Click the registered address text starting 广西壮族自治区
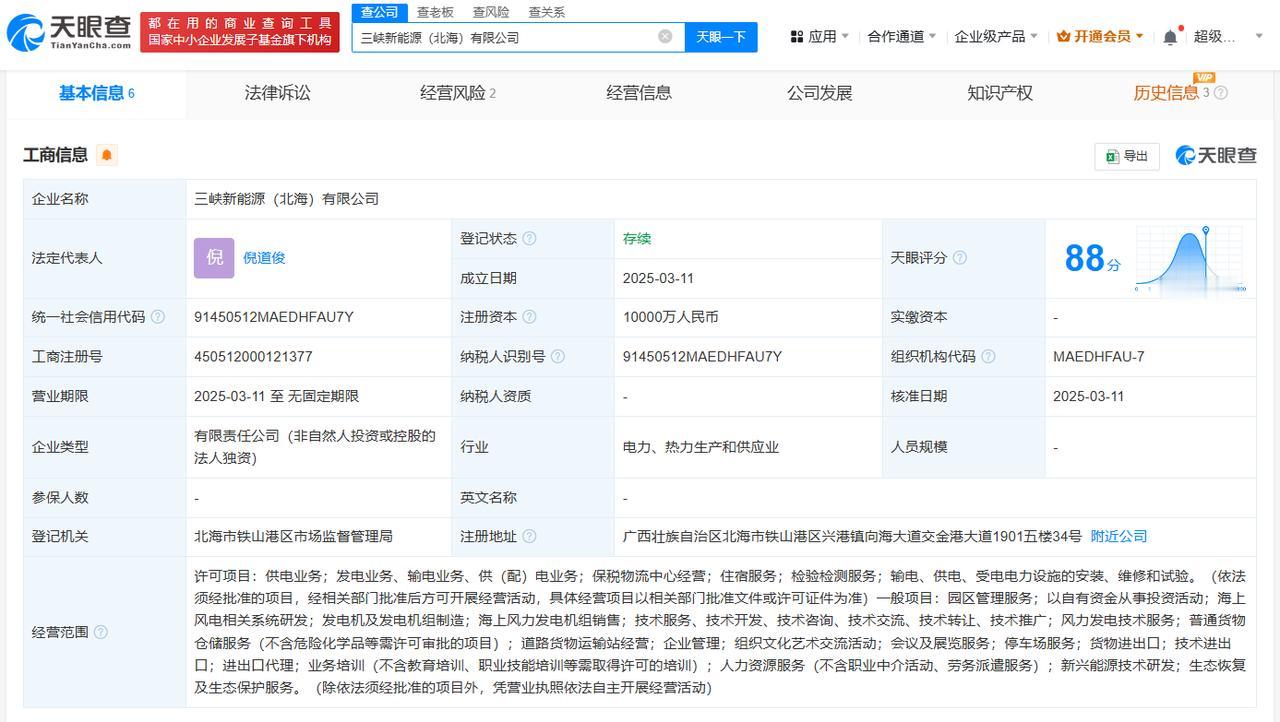This screenshot has width=1280, height=722. point(852,537)
